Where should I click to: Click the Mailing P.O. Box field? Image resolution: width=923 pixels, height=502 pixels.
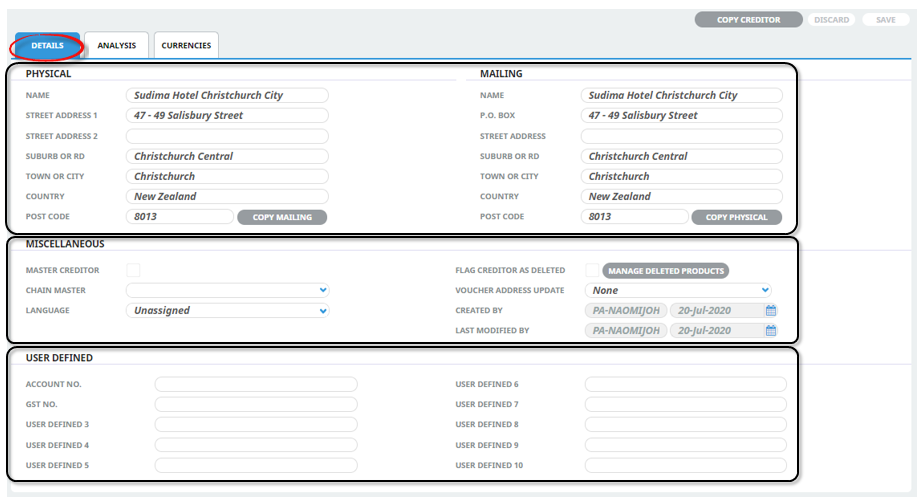pos(682,115)
